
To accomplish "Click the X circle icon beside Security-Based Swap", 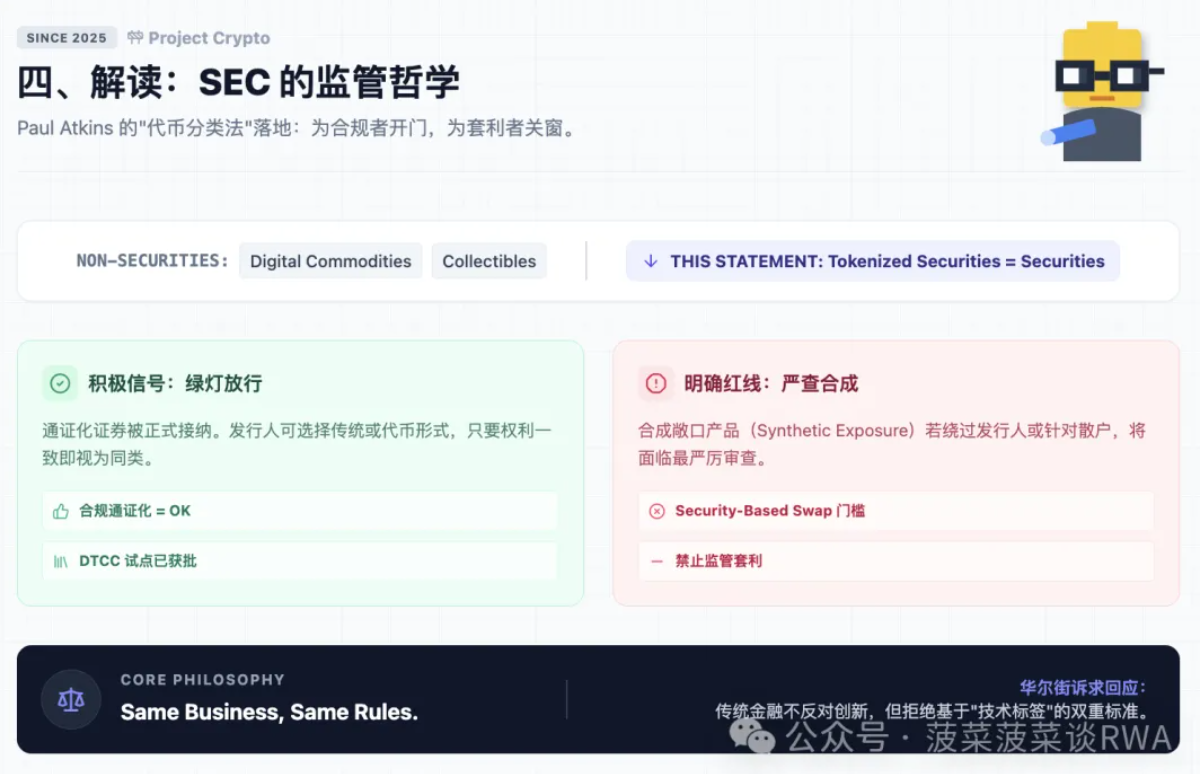I will pyautogui.click(x=657, y=511).
